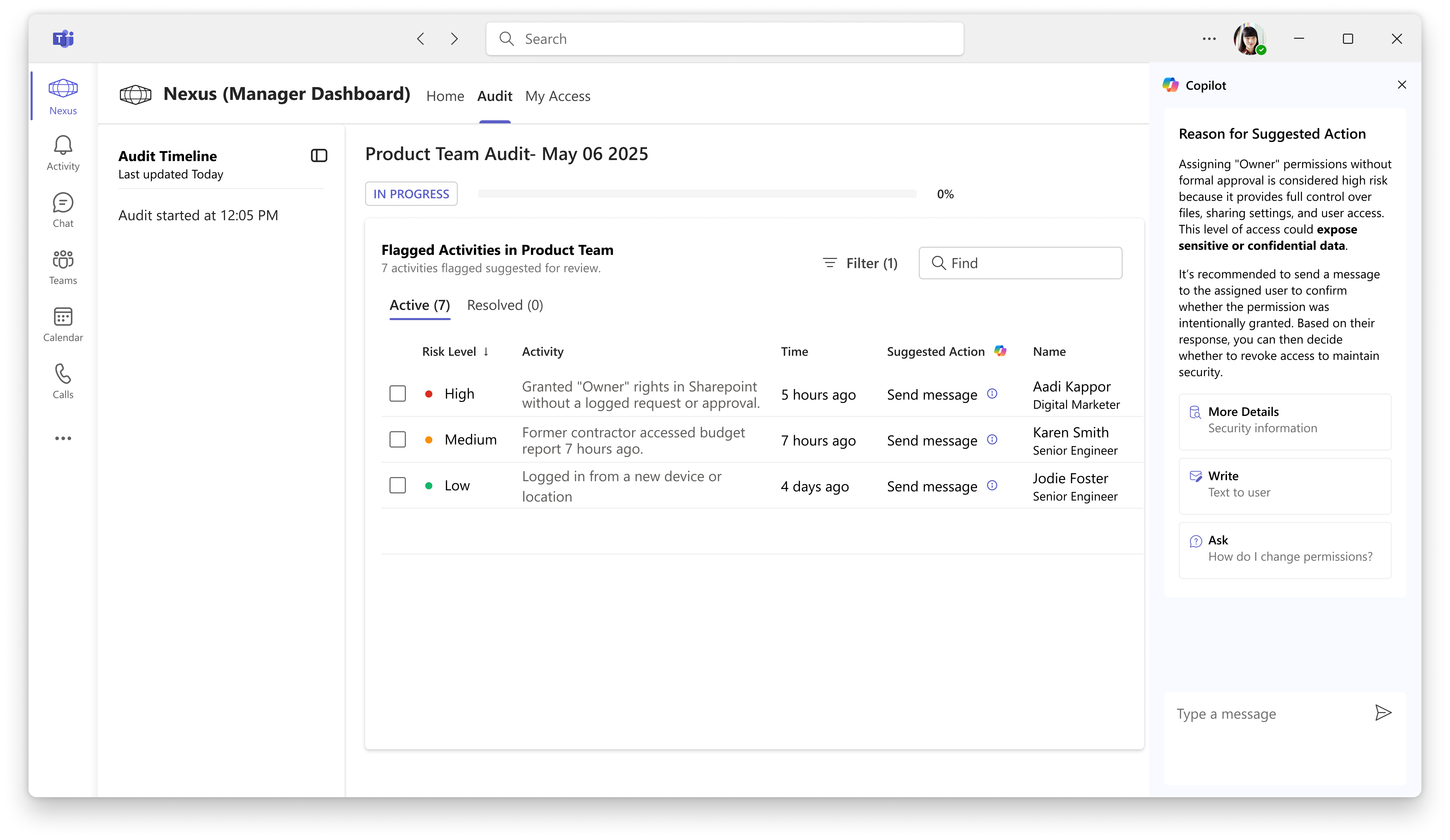
Task: Select the High risk row checkbox
Action: tap(398, 393)
